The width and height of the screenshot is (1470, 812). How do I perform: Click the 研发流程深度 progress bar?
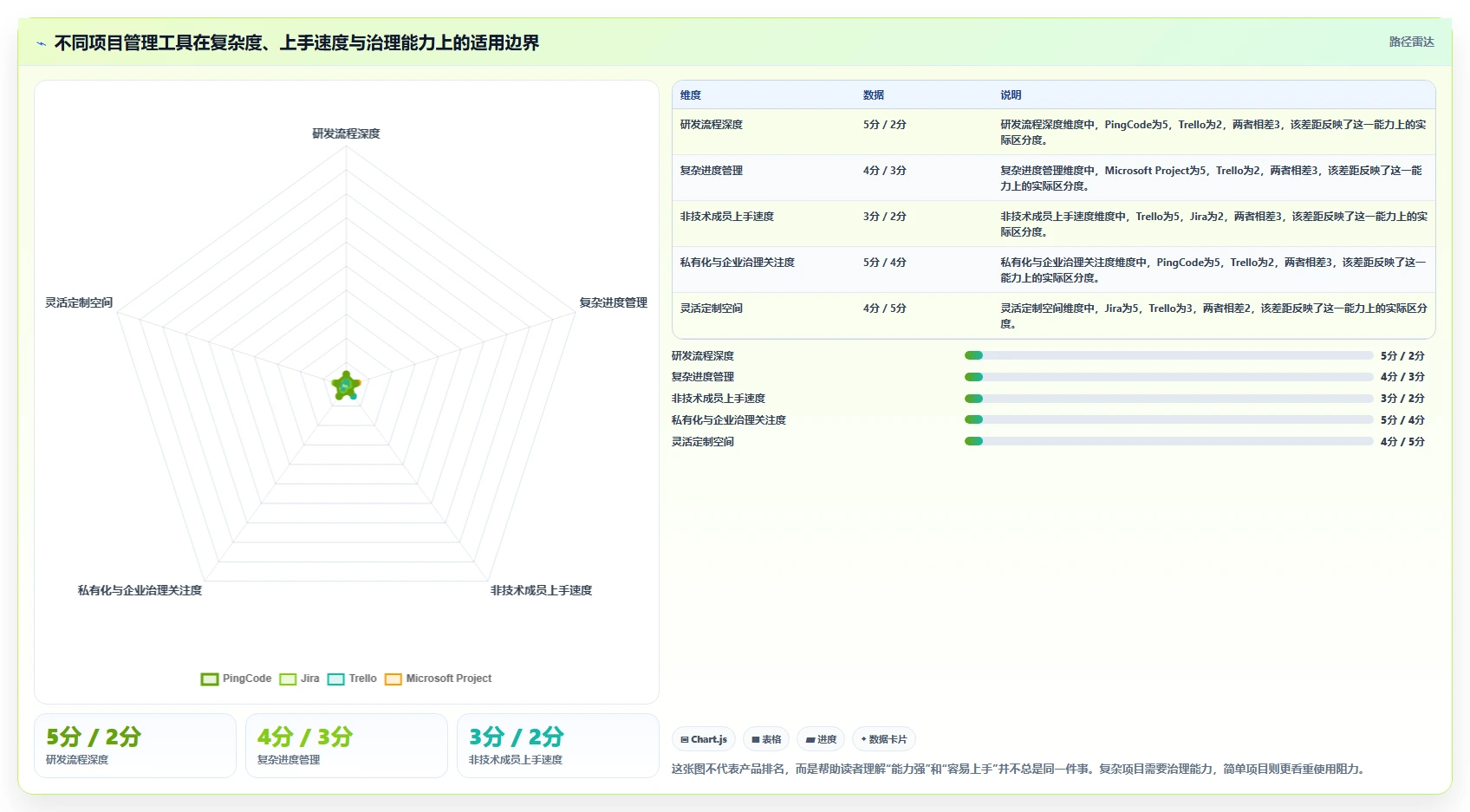[x=1168, y=355]
